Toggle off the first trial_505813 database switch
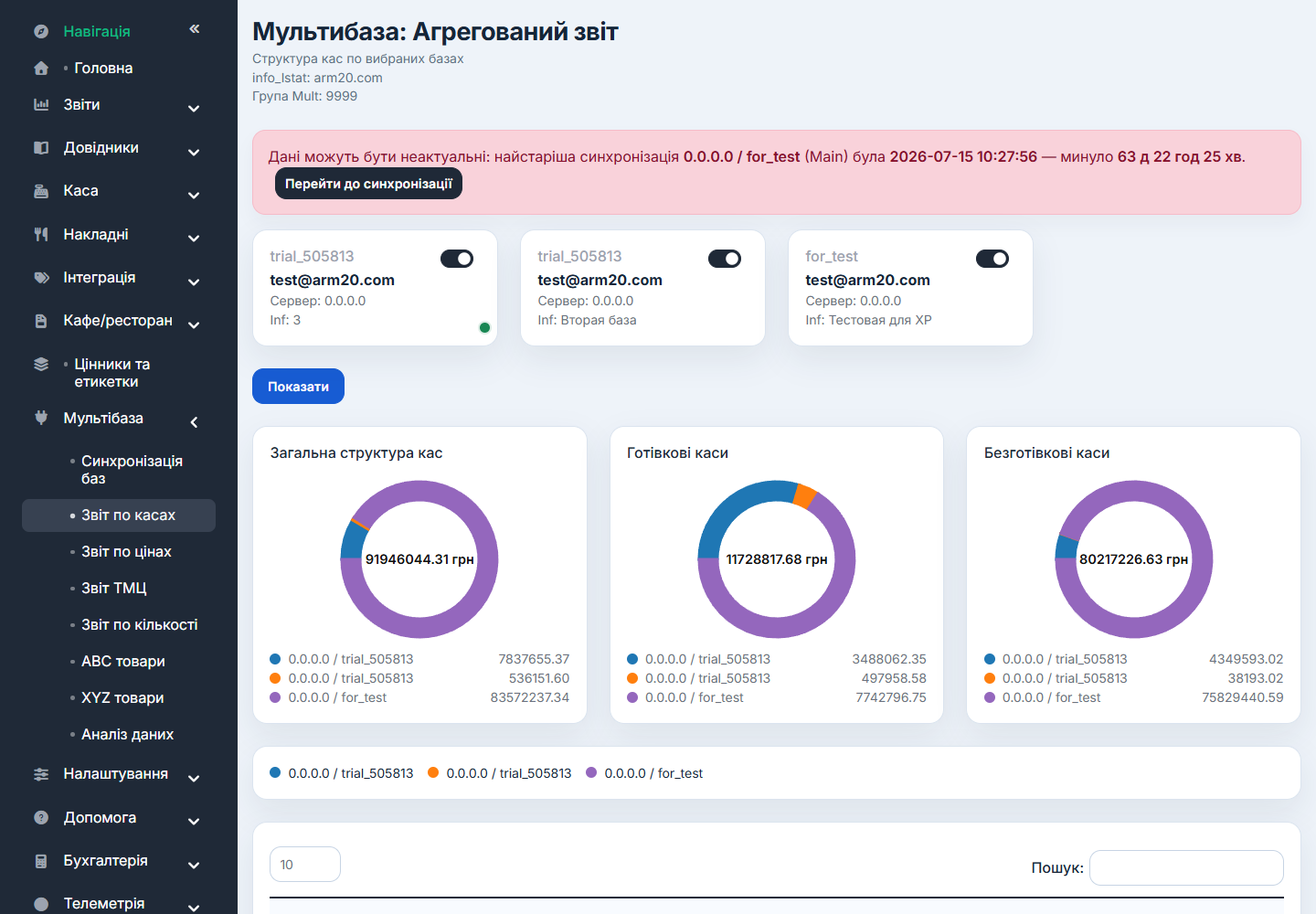This screenshot has width=1316, height=914. [x=457, y=259]
